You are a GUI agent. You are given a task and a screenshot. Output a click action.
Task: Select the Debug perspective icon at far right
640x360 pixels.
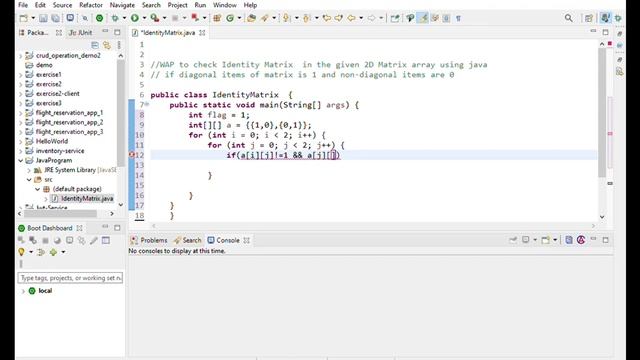pyautogui.click(x=618, y=18)
